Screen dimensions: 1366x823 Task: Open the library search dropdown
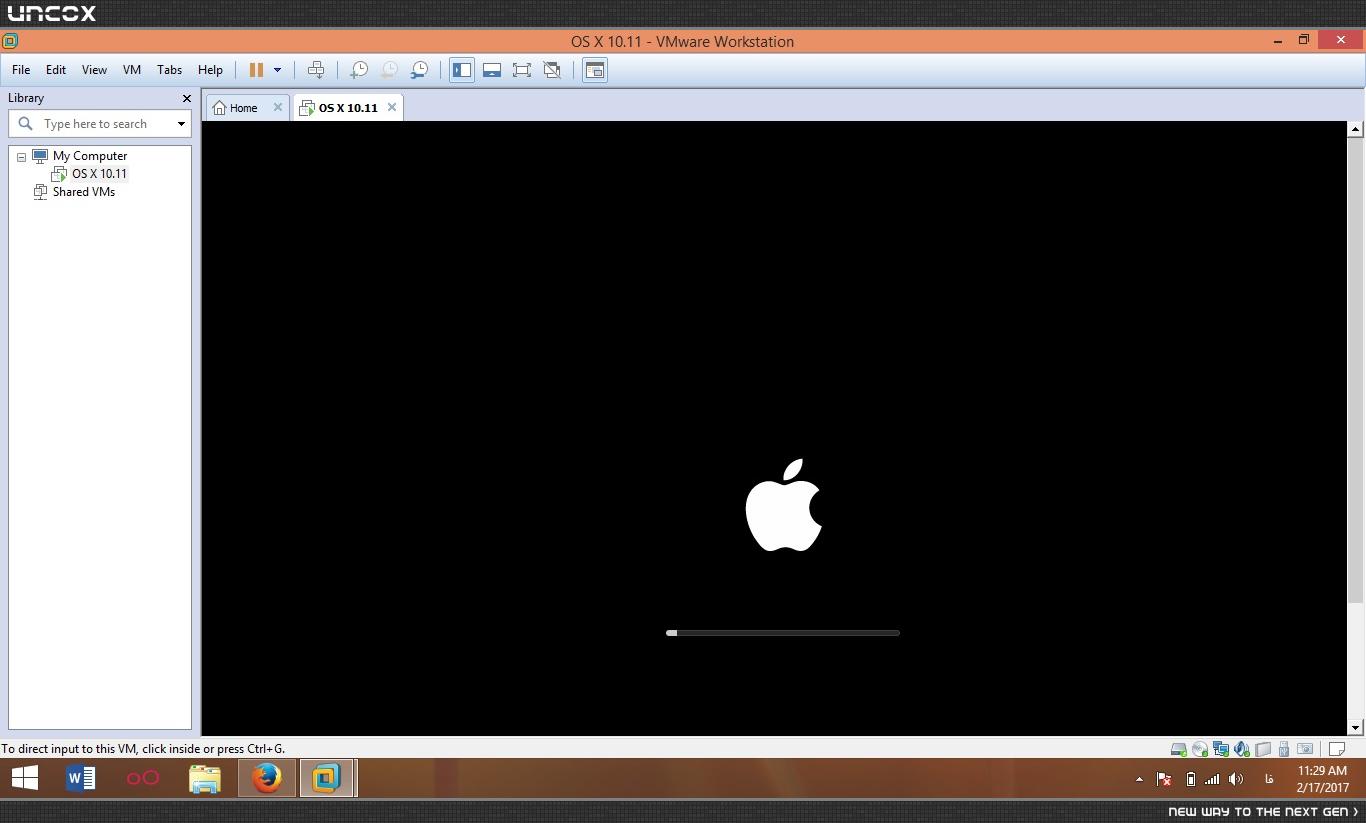tap(181, 124)
